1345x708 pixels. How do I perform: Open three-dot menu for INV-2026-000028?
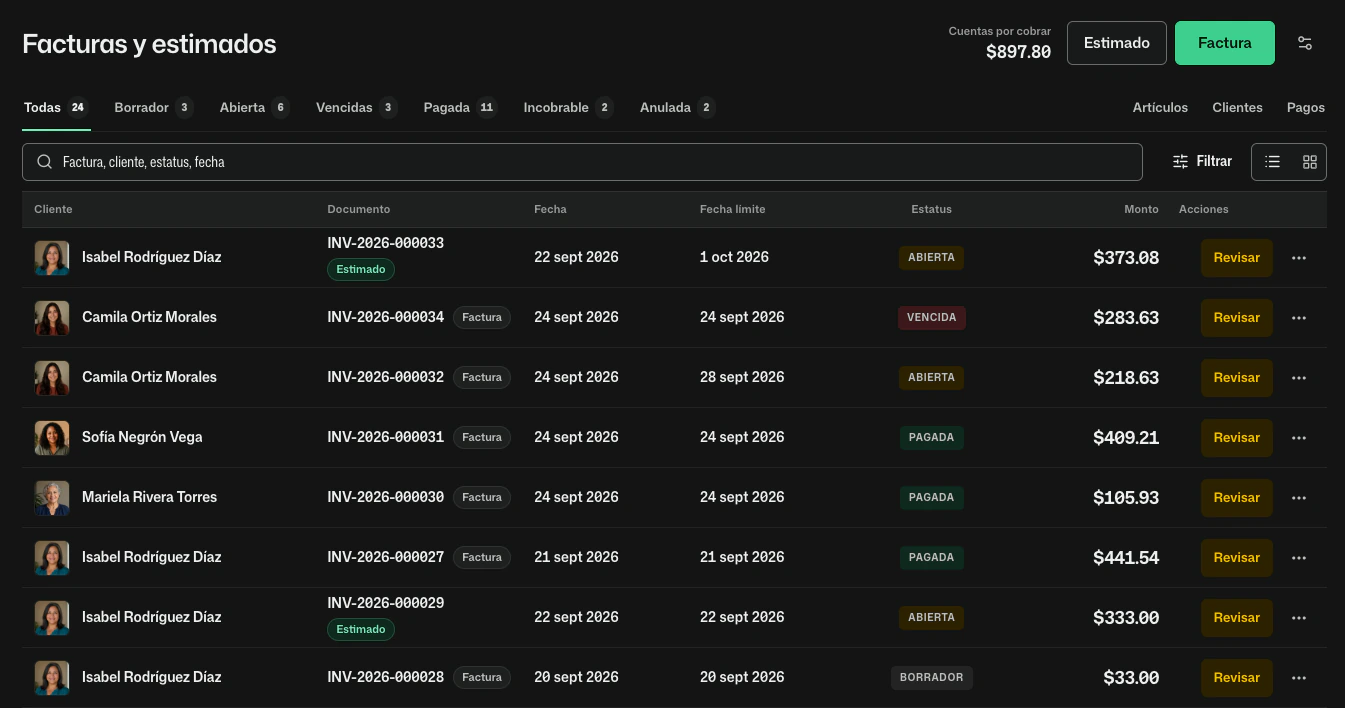(x=1299, y=678)
